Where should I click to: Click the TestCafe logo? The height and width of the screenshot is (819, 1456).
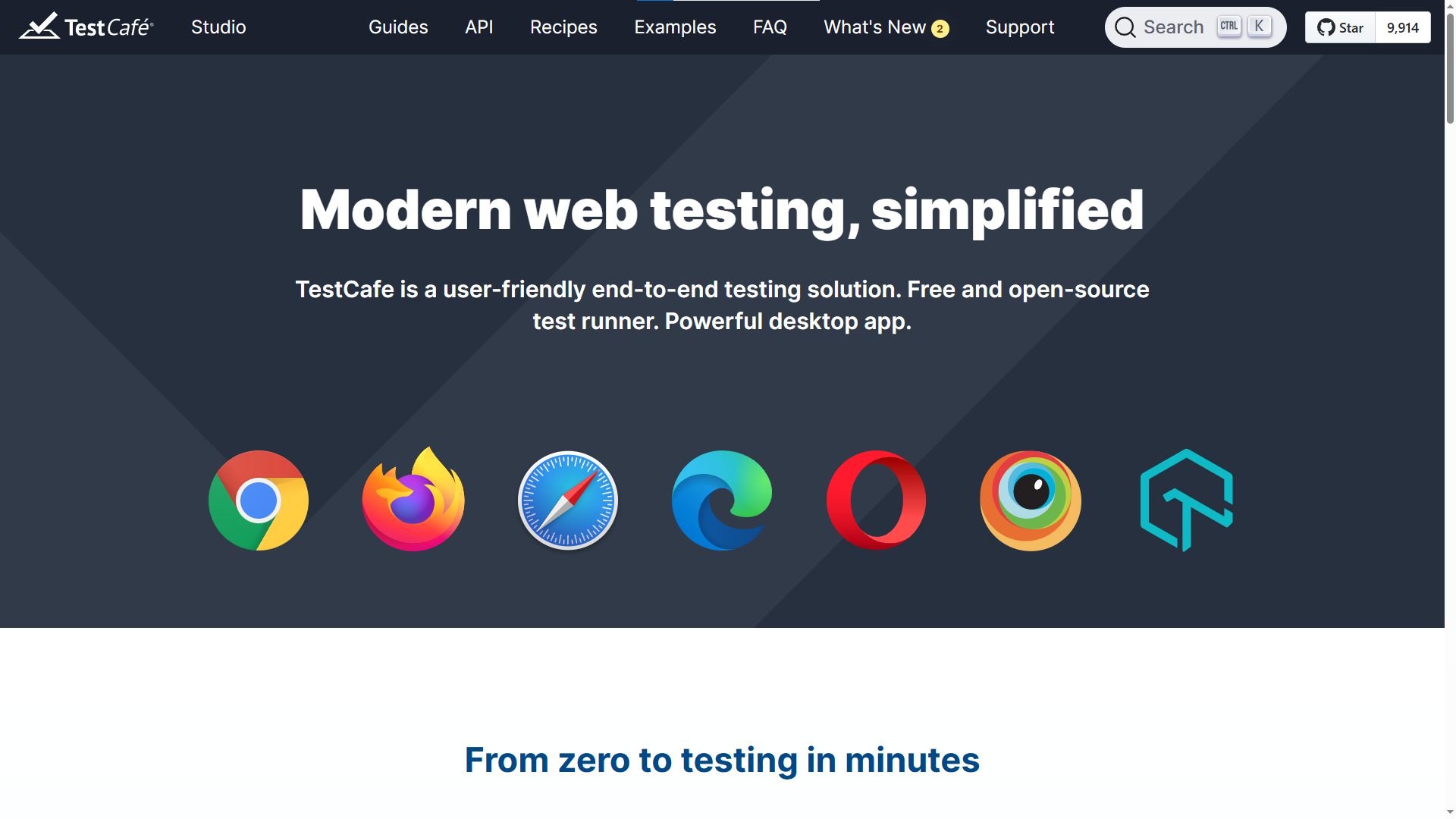click(x=86, y=27)
